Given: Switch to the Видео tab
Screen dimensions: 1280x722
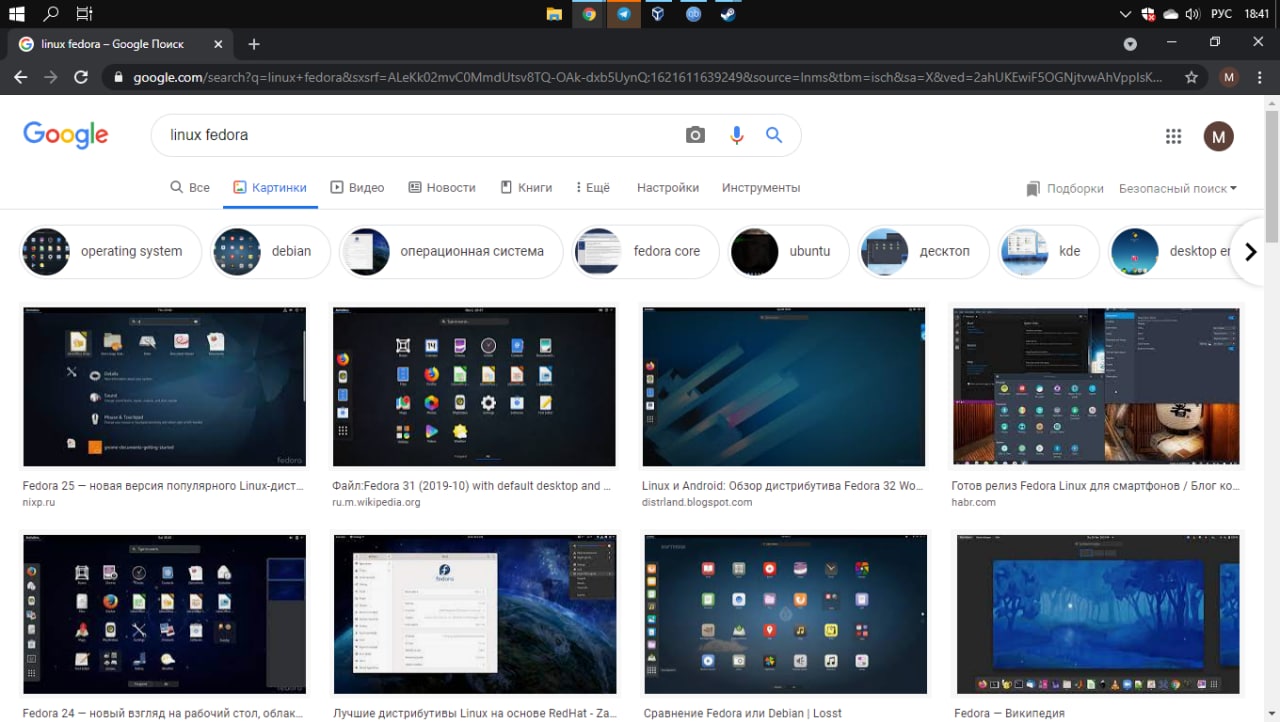Looking at the screenshot, I should pyautogui.click(x=357, y=188).
